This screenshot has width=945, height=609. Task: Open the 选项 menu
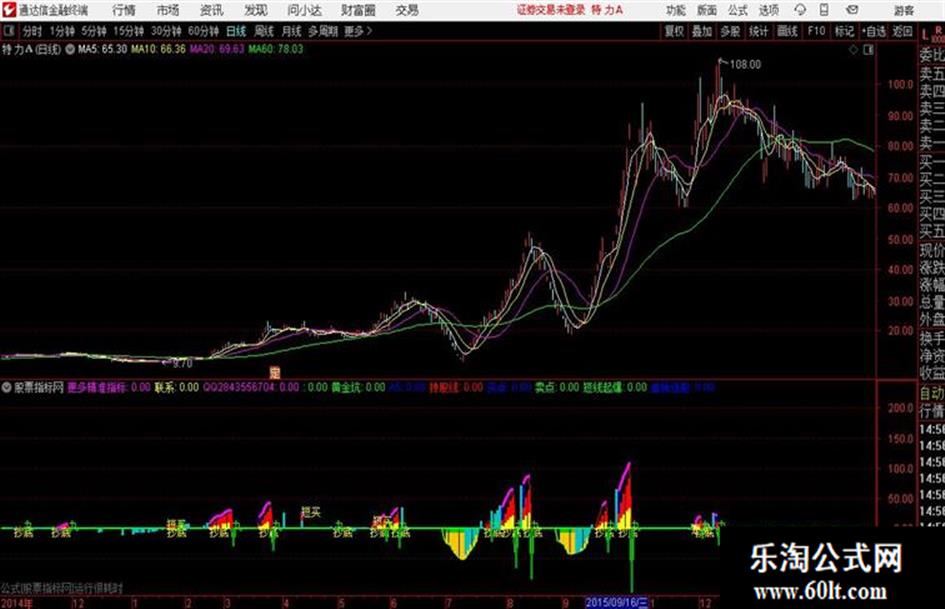(768, 10)
